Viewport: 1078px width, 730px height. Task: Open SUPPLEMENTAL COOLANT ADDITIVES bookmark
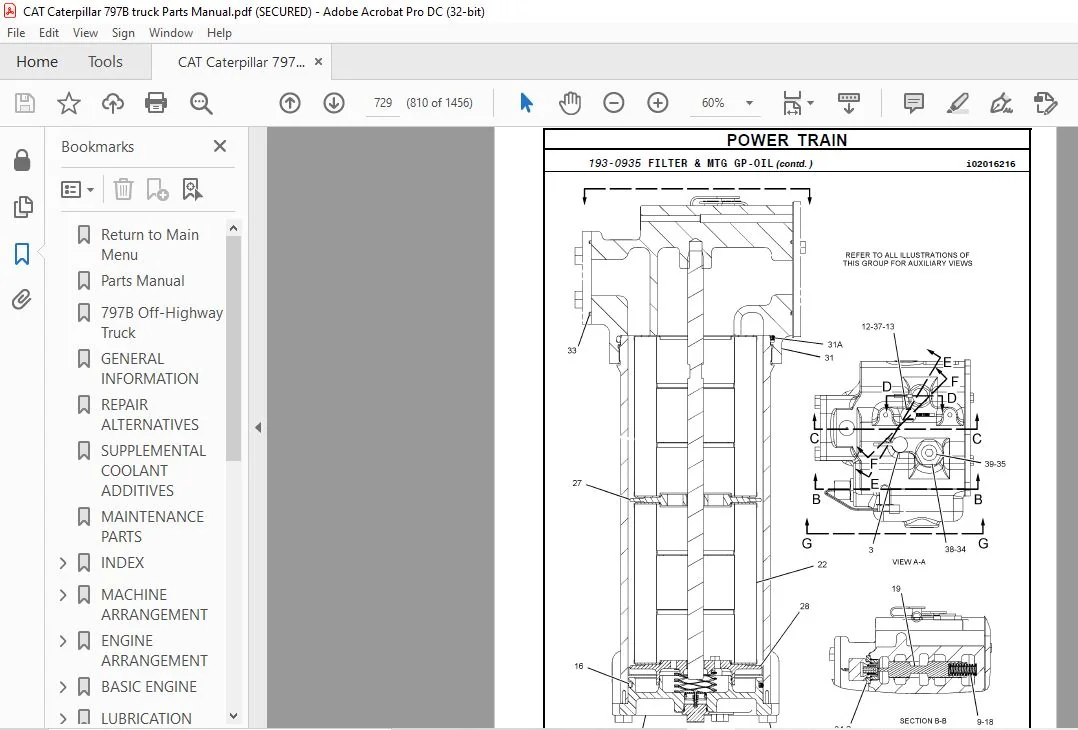pyautogui.click(x=153, y=471)
